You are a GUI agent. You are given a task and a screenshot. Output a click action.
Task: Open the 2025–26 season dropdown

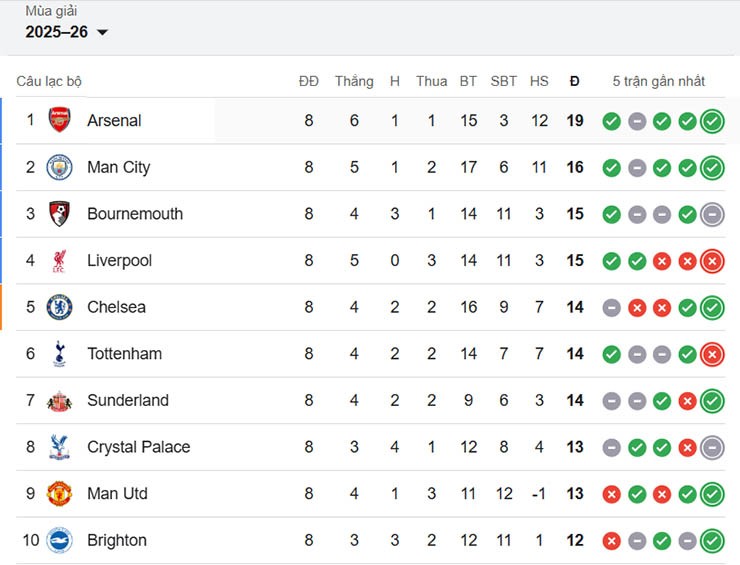(x=67, y=32)
